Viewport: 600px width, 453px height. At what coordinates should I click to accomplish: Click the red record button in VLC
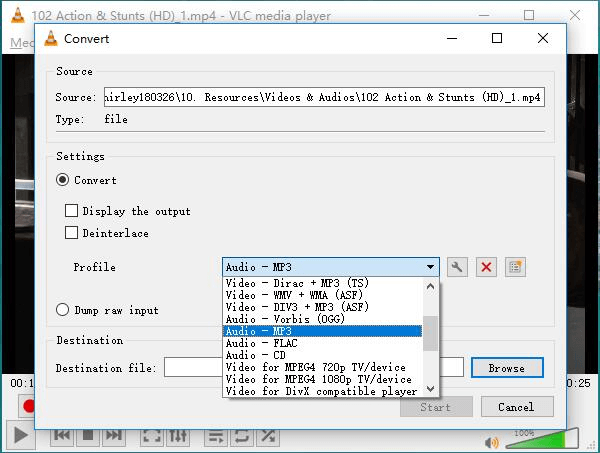coord(28,406)
